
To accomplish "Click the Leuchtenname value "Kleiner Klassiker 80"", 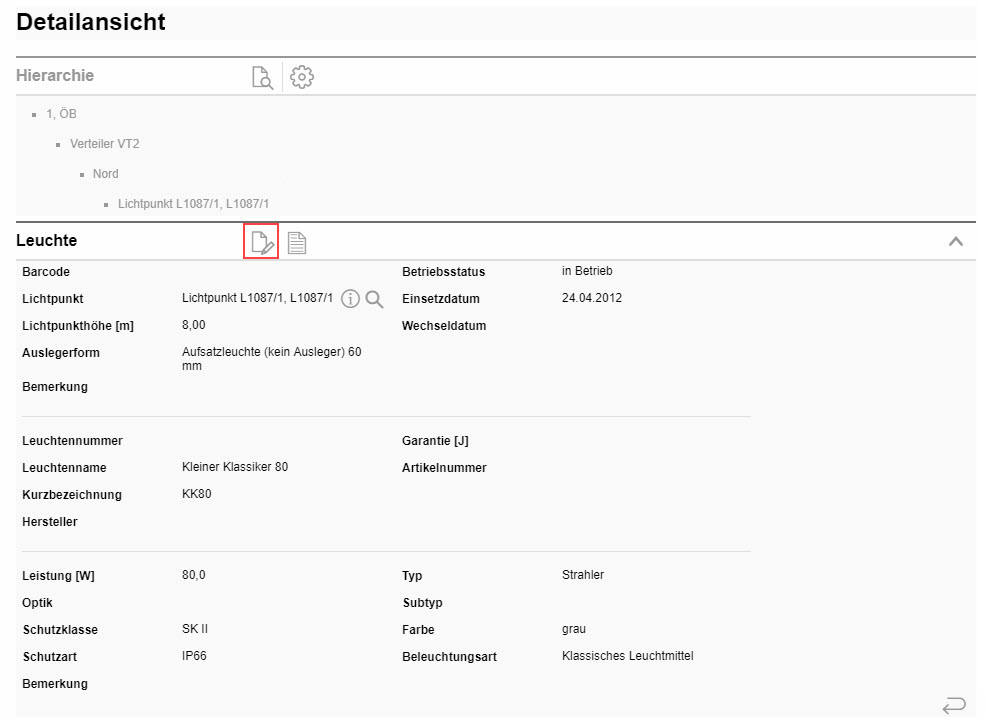I will [x=235, y=467].
